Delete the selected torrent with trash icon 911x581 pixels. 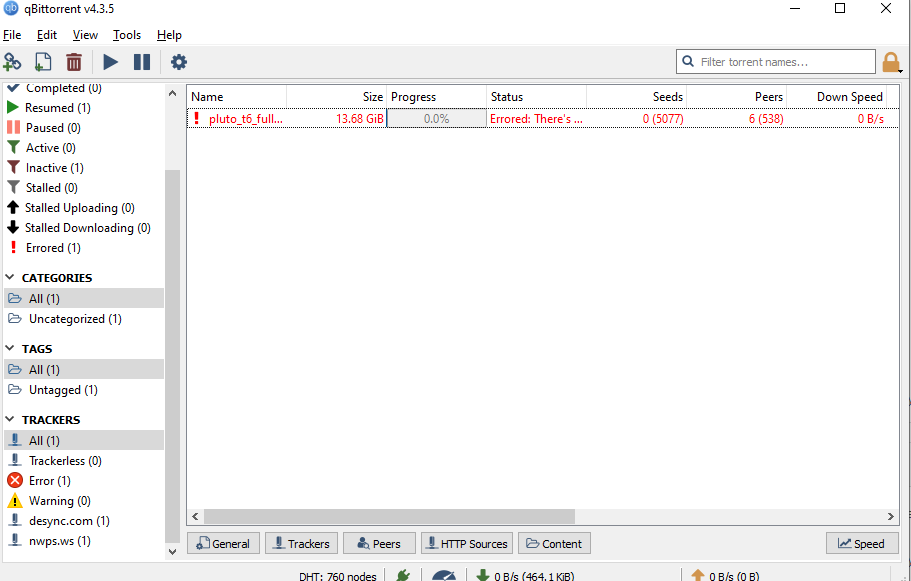point(74,62)
